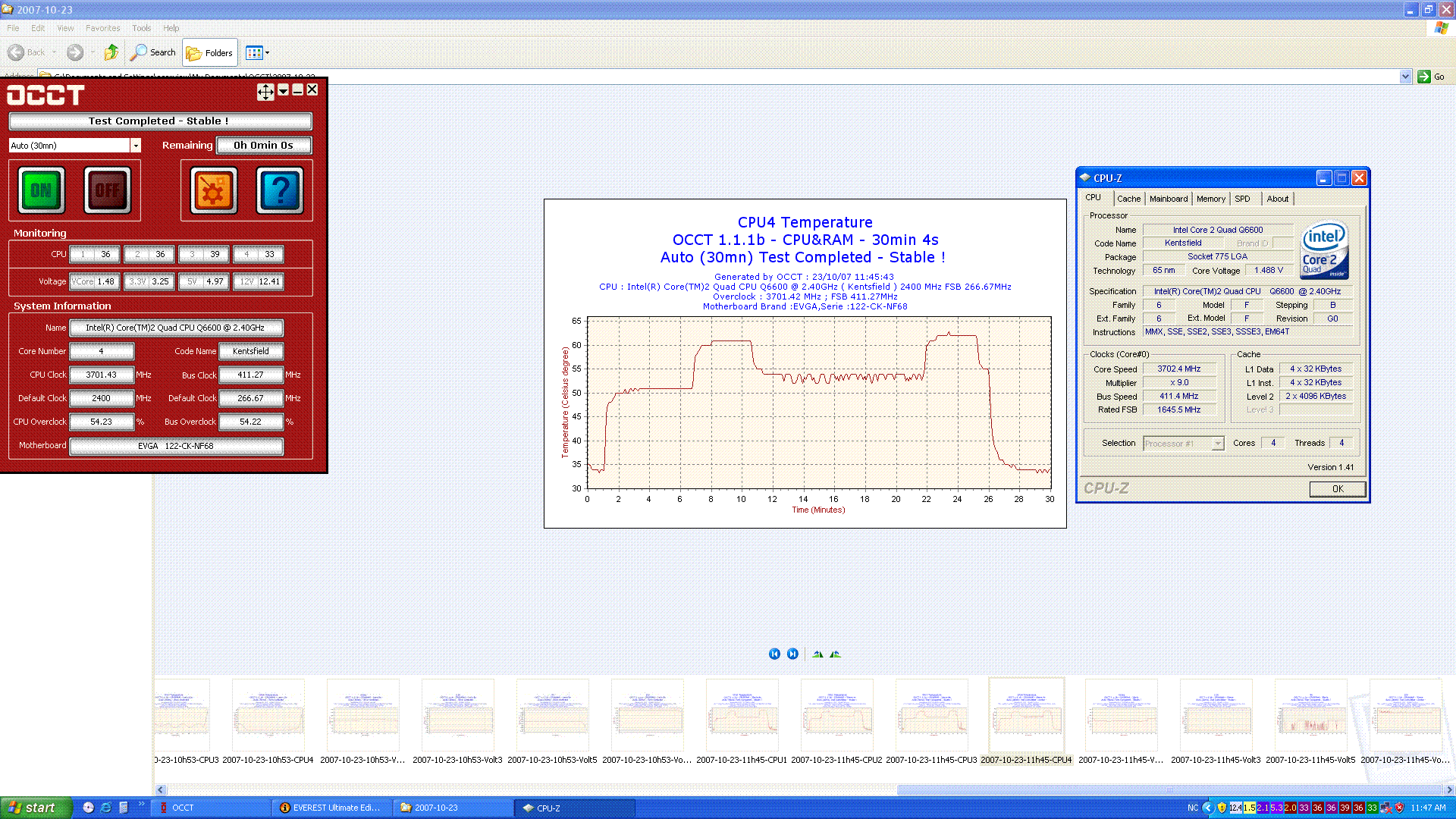Open the Explorer Help menu
Viewport: 1456px width, 819px height.
coord(171,28)
